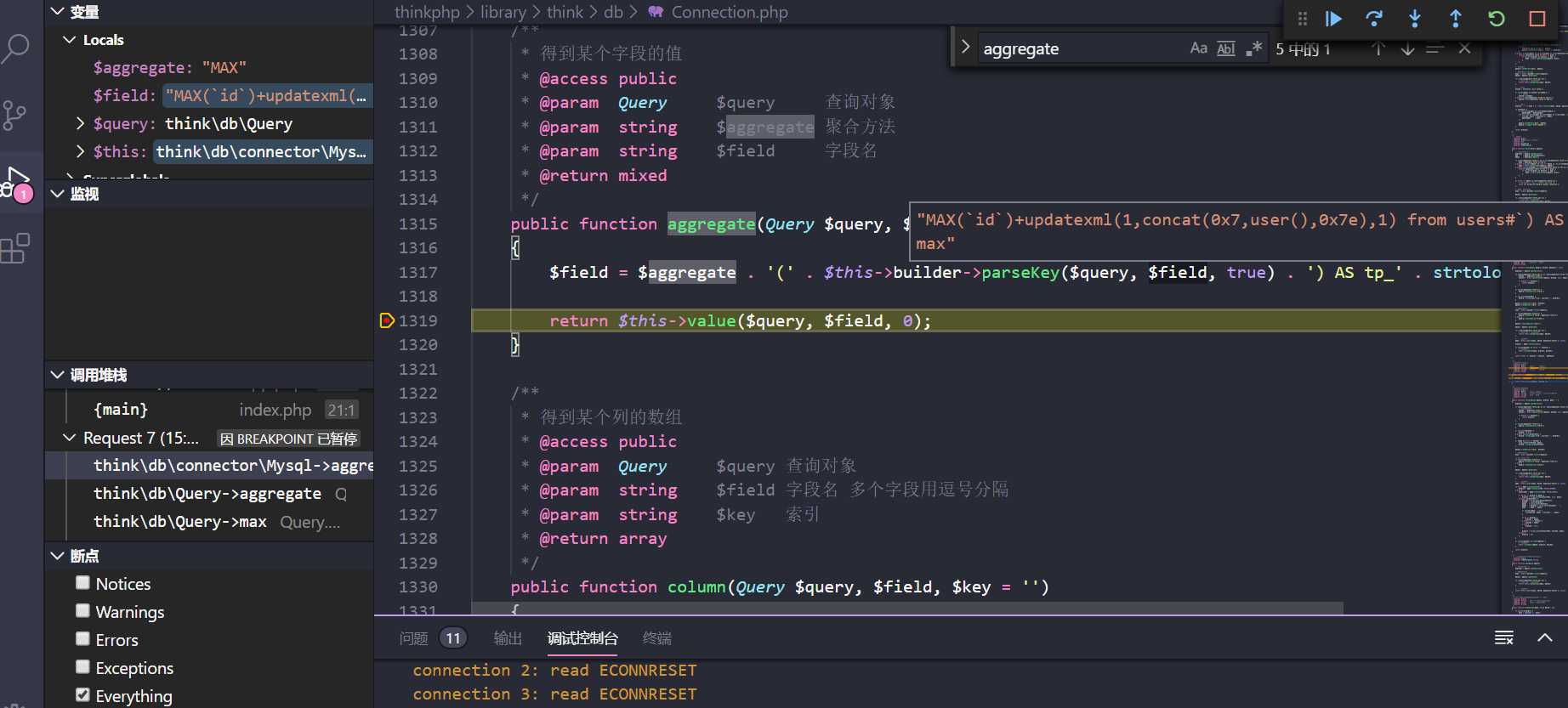Screen dimensions: 1568x708
Task: Collapse the 变量 variables section
Action: [58, 12]
